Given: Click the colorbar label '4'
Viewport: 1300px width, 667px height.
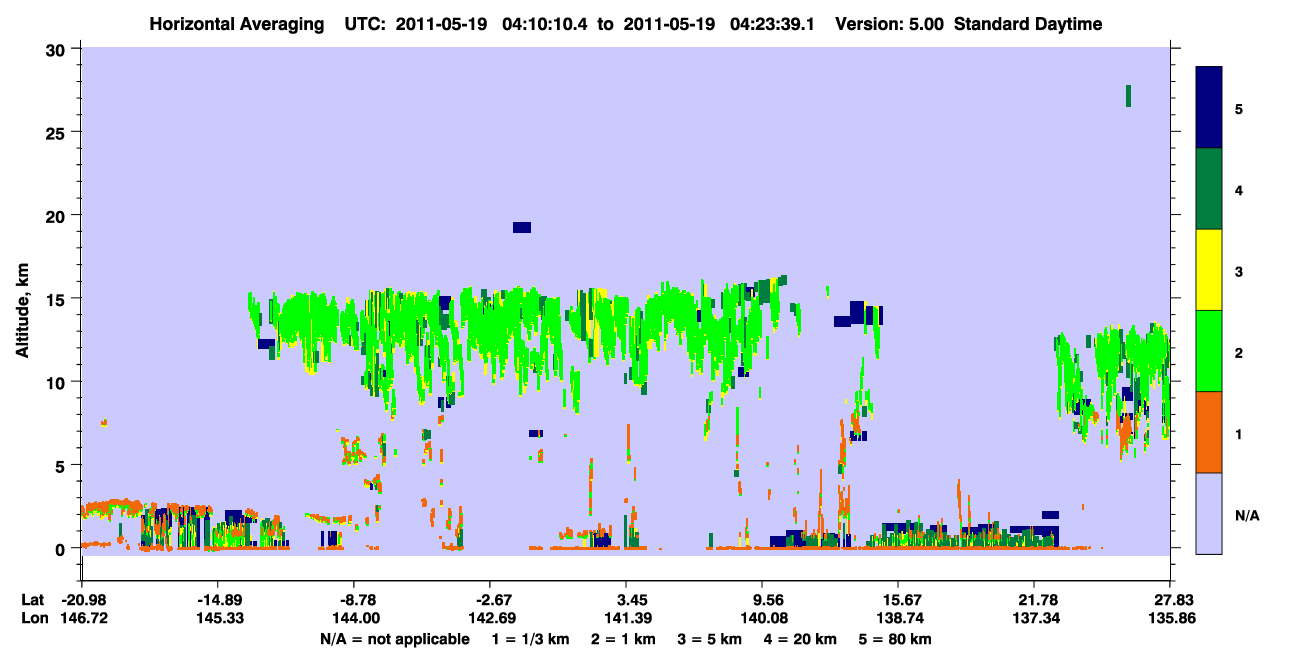Looking at the screenshot, I should (x=1239, y=189).
